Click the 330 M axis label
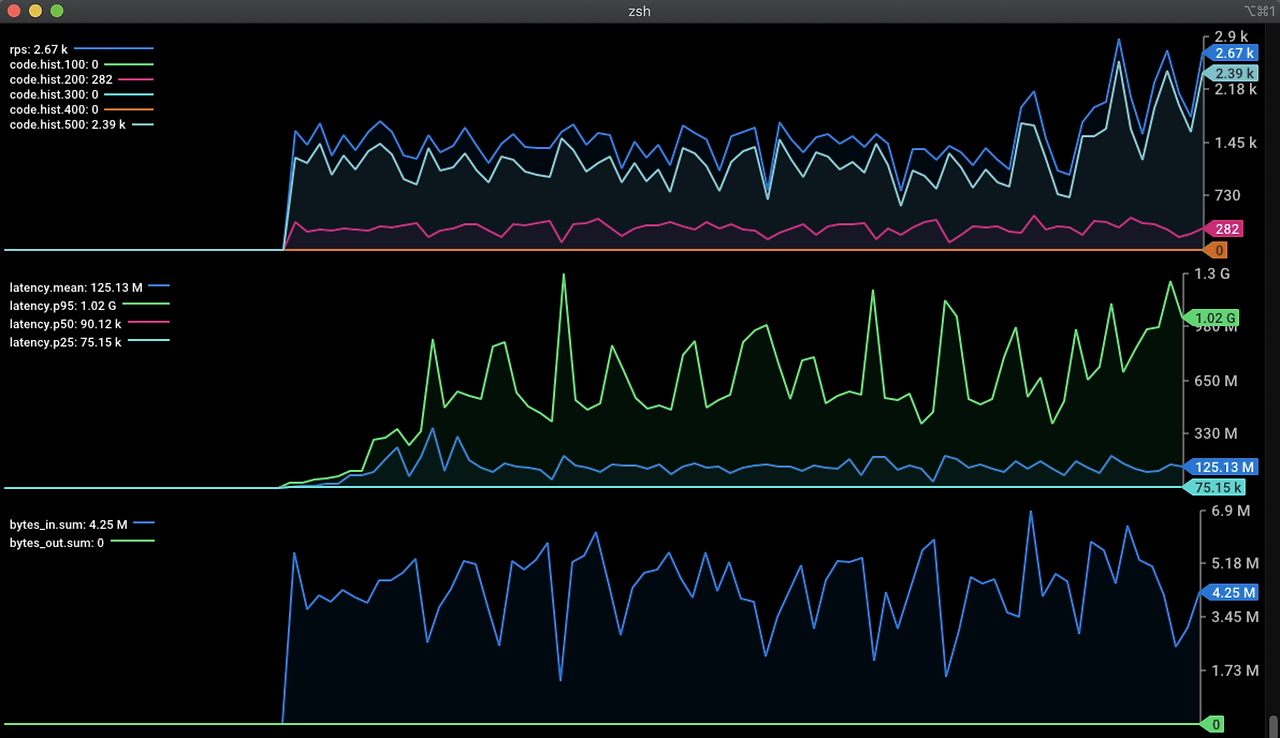Screen dimensions: 1280x738 click(1215, 433)
